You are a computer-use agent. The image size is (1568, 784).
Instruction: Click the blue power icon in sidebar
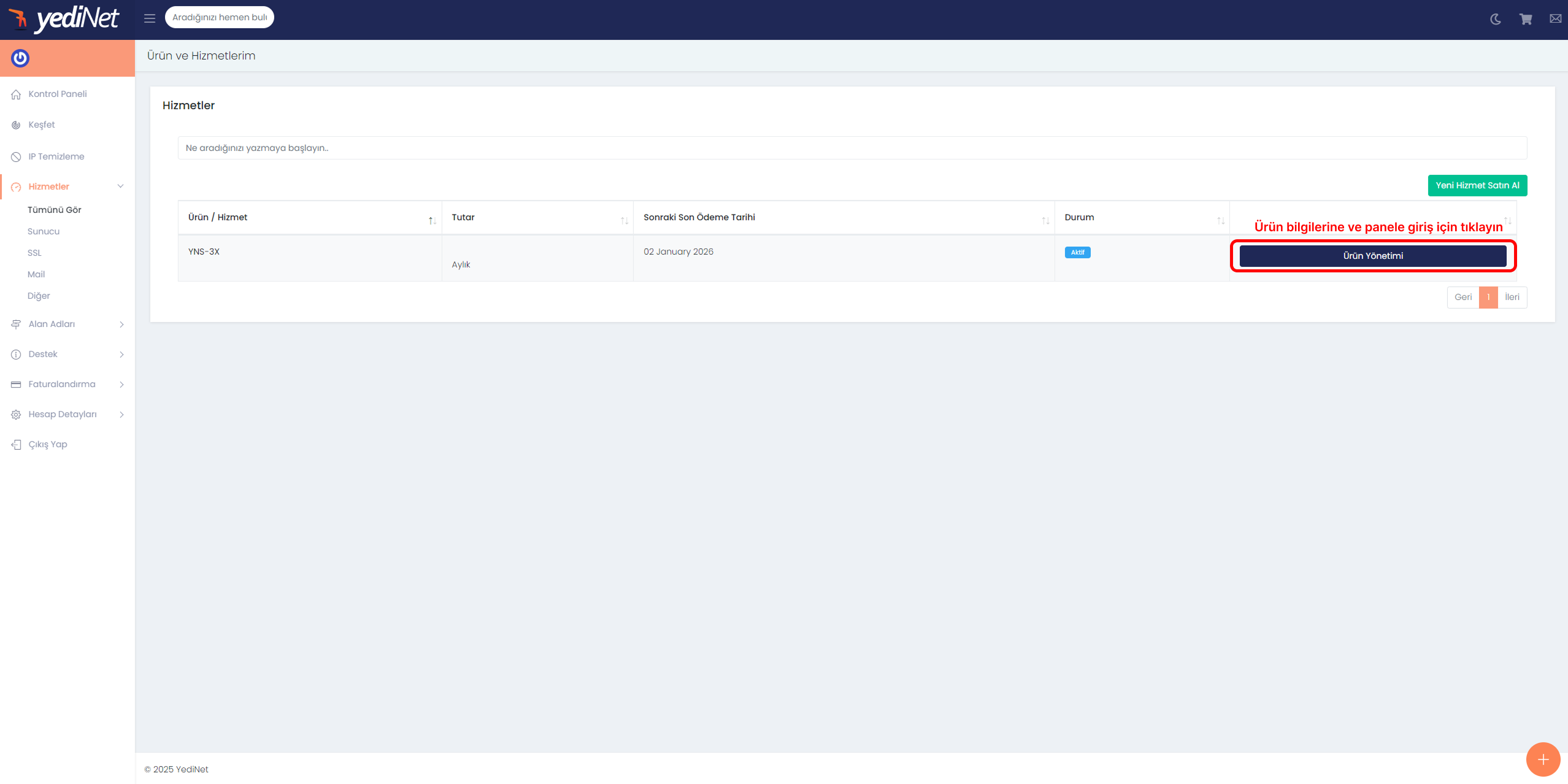tap(20, 58)
